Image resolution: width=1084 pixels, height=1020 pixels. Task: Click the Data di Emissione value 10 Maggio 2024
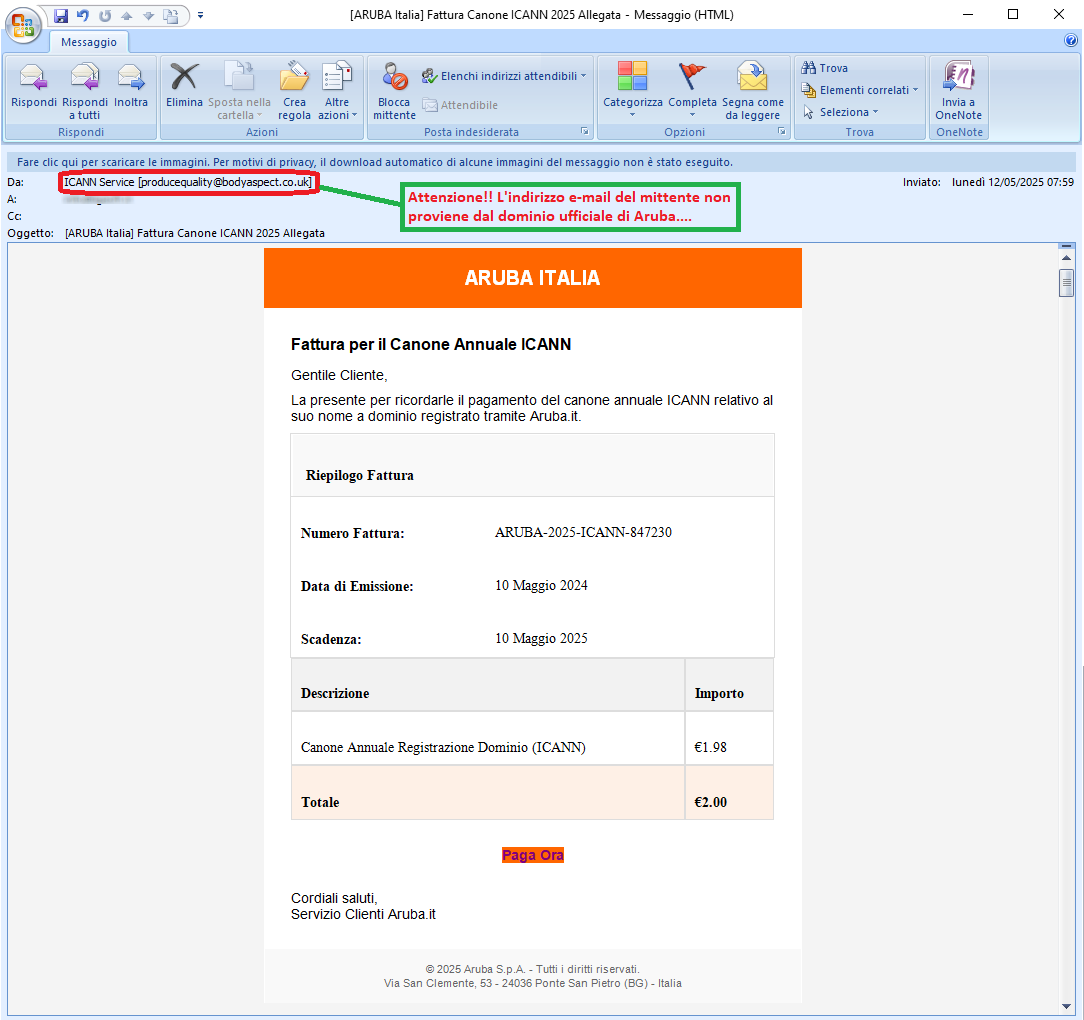541,586
